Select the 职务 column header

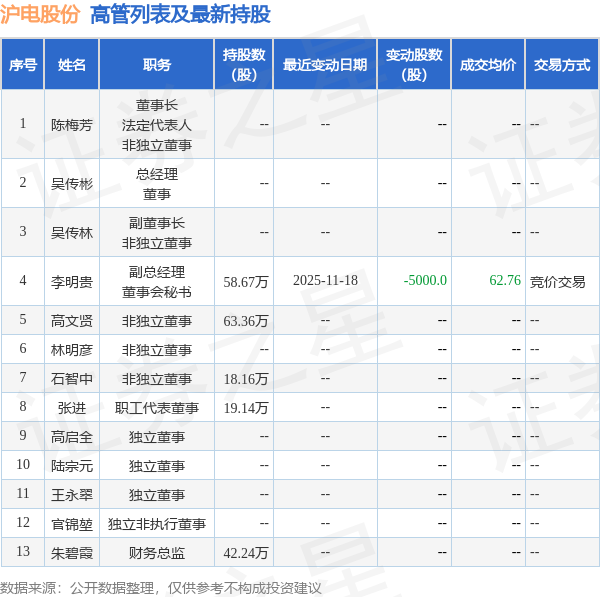tap(157, 65)
